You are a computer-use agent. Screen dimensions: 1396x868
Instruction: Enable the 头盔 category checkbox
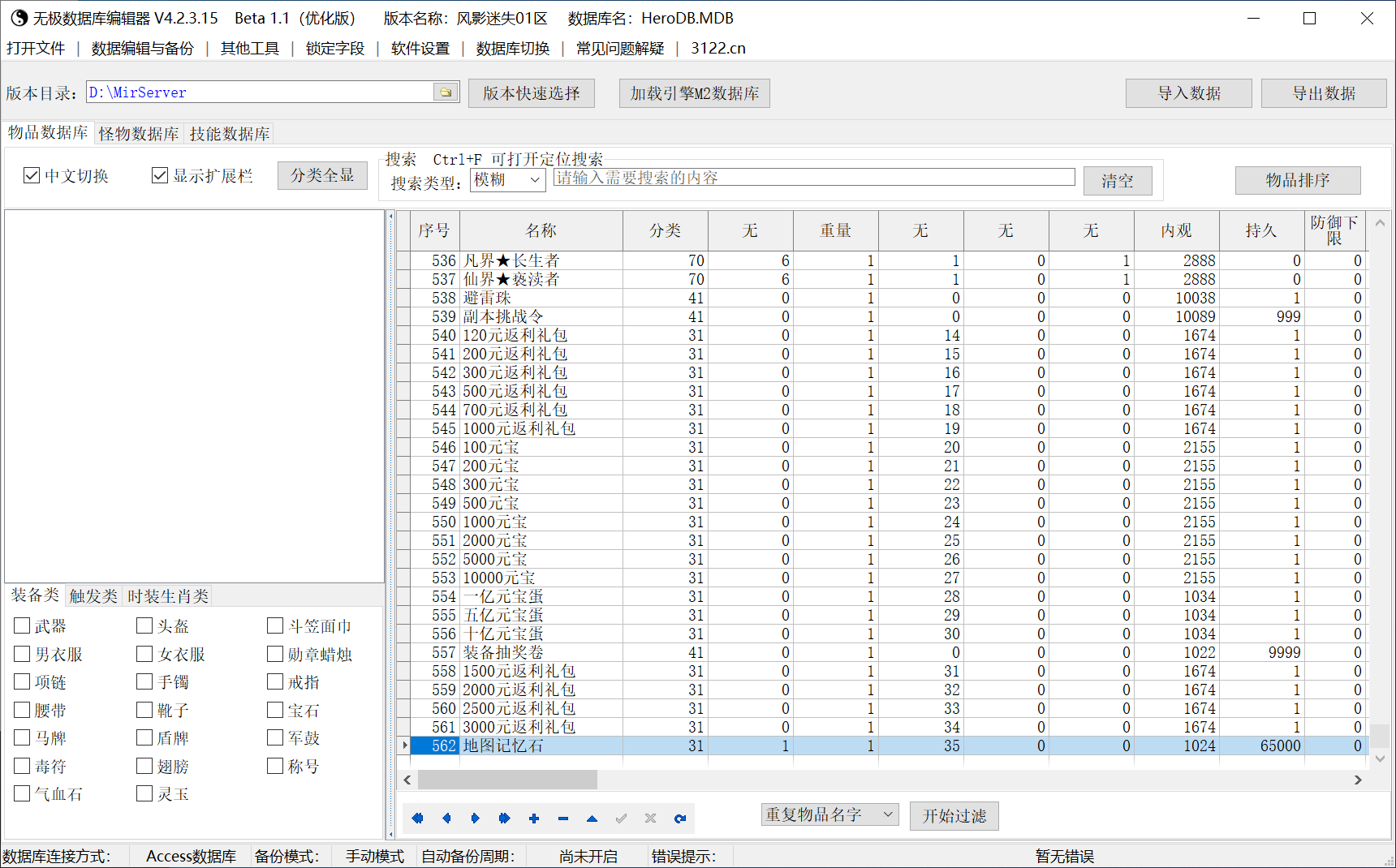[x=144, y=625]
